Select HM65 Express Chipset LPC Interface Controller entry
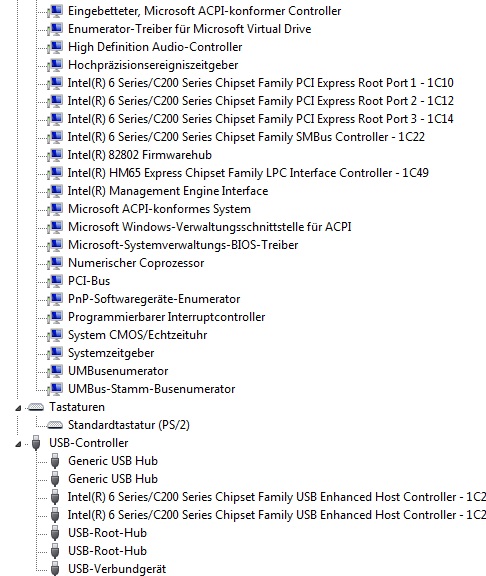The image size is (486, 576). coord(248,173)
